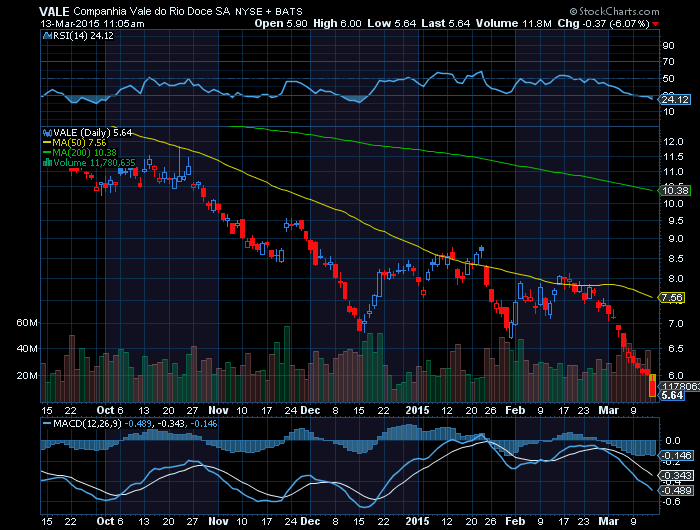Click the 2015 label on the price-panel date axis
Screen dimensions: 700x530
(x=417, y=410)
